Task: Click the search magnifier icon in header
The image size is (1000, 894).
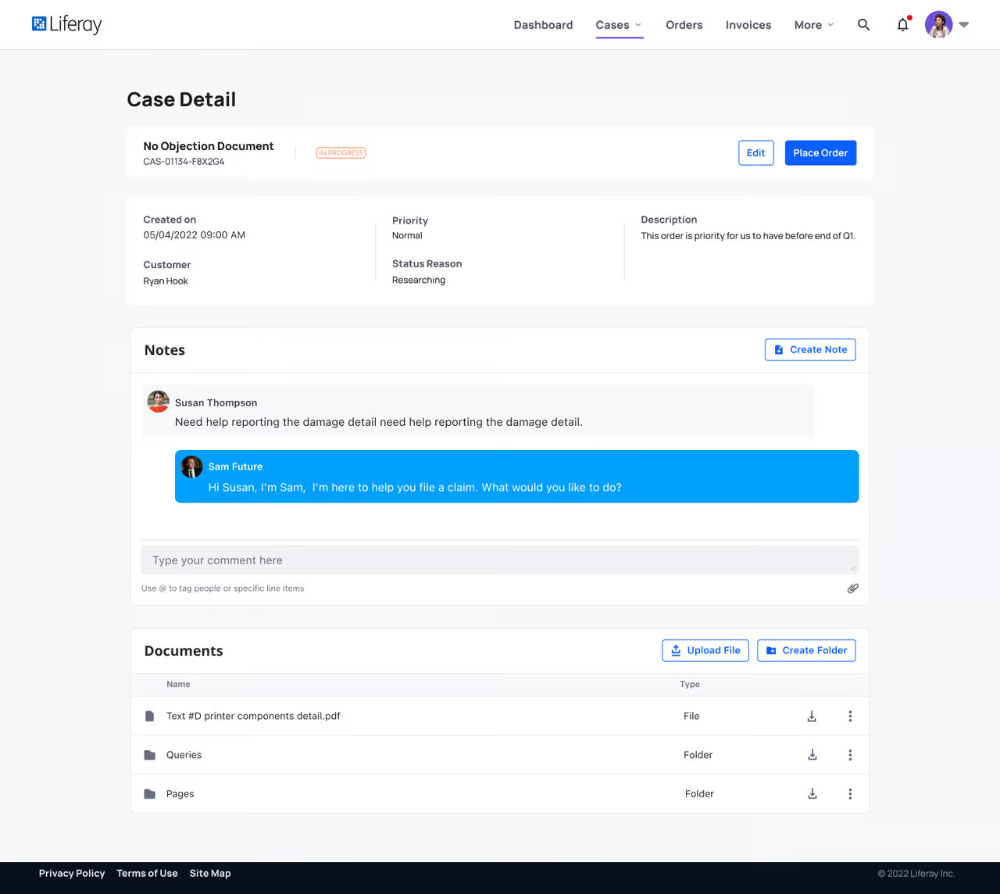Action: (864, 25)
